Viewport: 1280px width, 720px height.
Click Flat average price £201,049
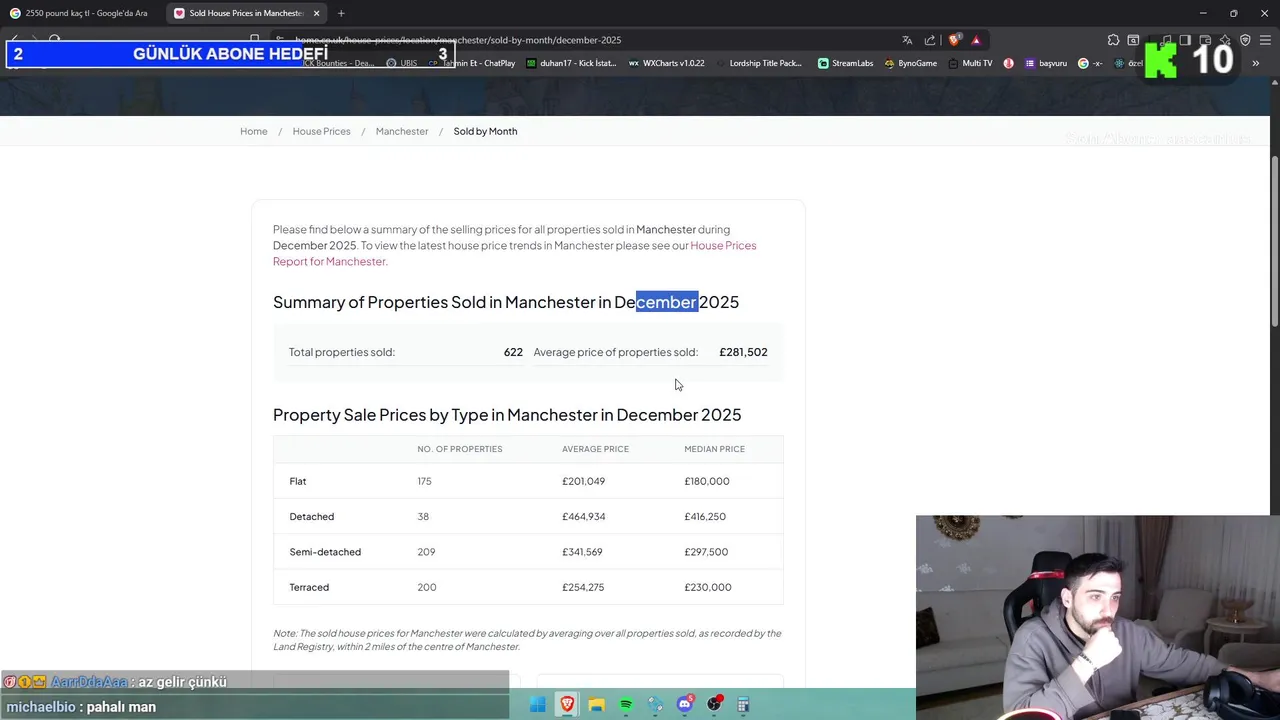pos(583,481)
